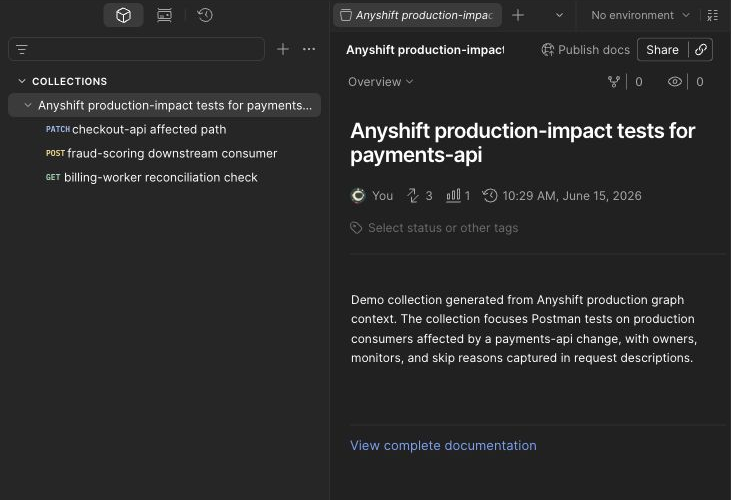Open View complete documentation link
The height and width of the screenshot is (500, 731).
443,446
